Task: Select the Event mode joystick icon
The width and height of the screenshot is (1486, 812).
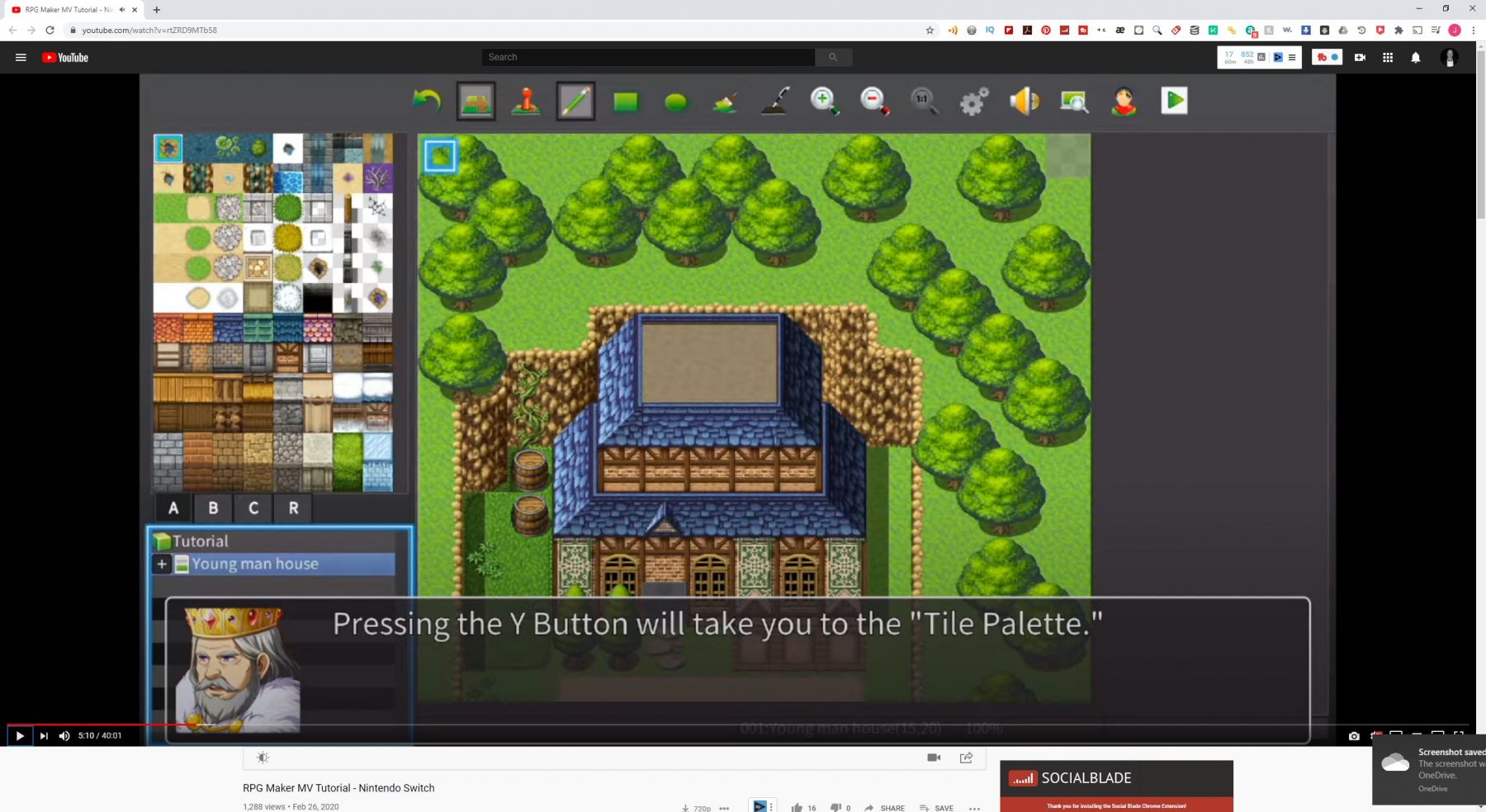Action: click(x=526, y=101)
